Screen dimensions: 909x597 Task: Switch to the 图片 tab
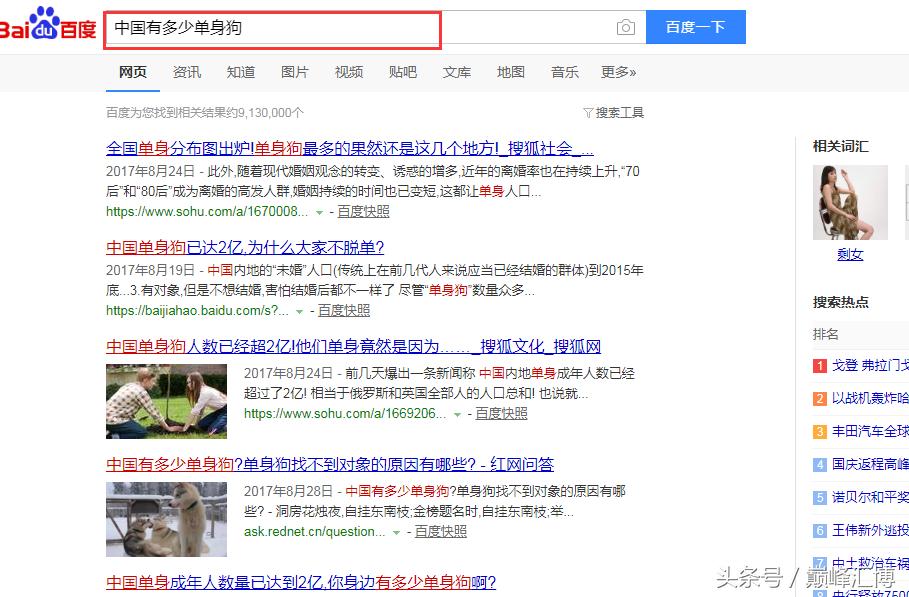pos(294,72)
